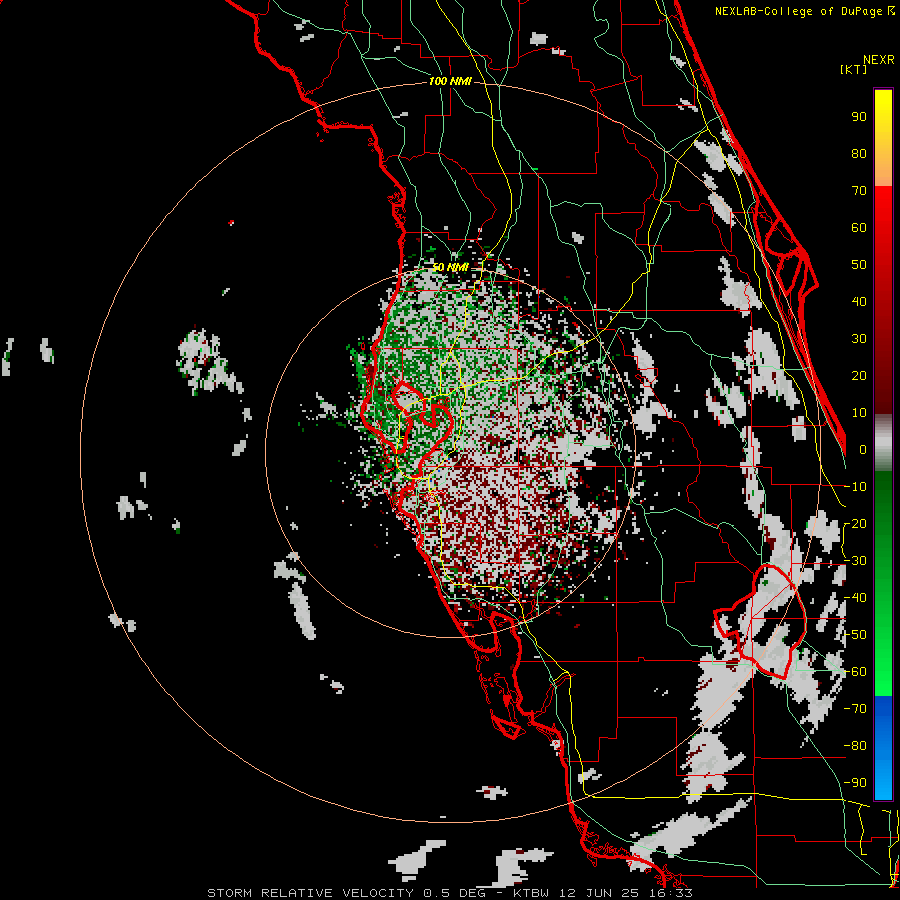This screenshot has width=900, height=900.
Task: Click the -80 knots legend value
Action: [x=855, y=746]
